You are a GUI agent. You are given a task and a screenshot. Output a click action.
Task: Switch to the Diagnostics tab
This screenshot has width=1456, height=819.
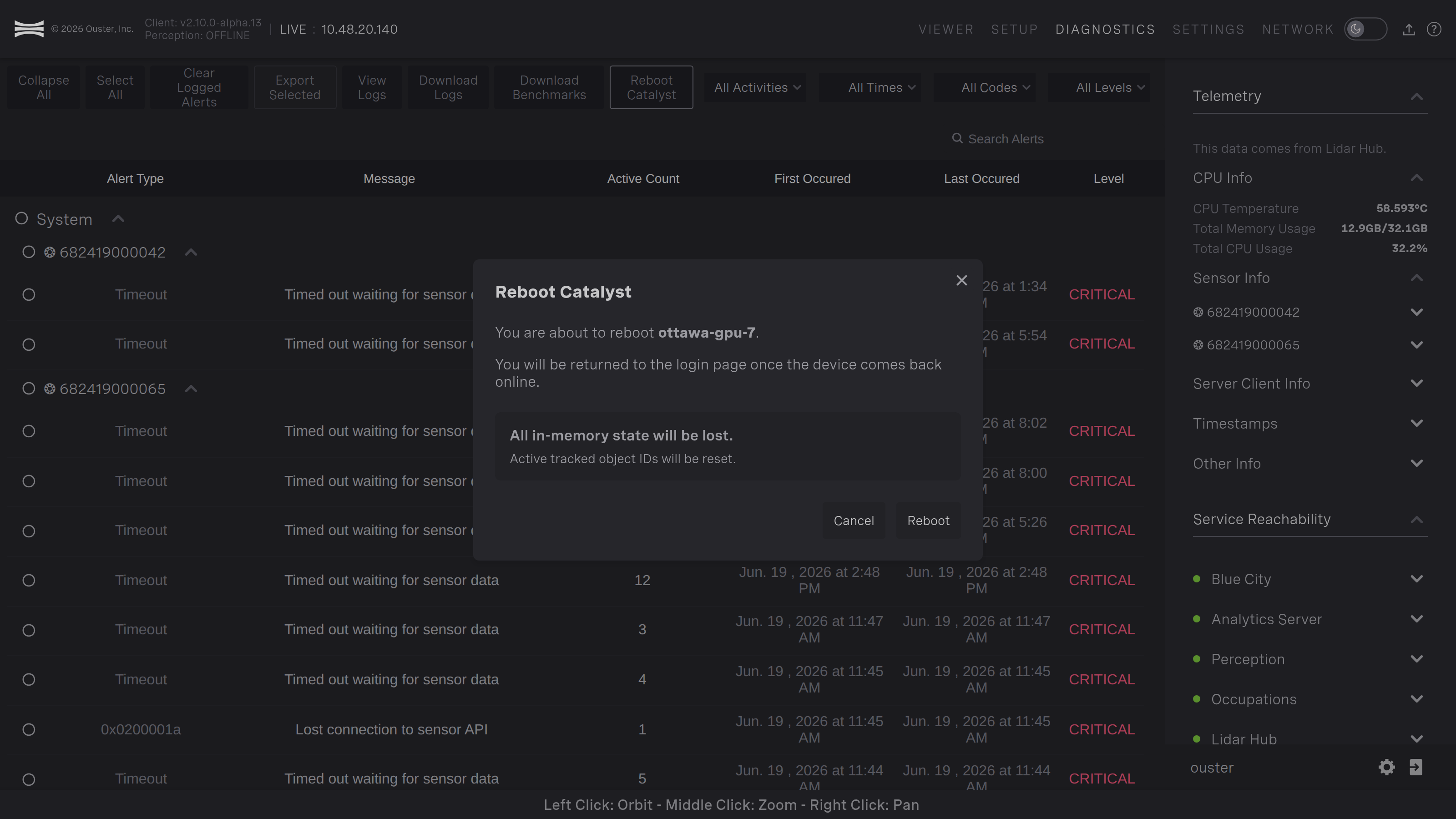click(x=1105, y=30)
